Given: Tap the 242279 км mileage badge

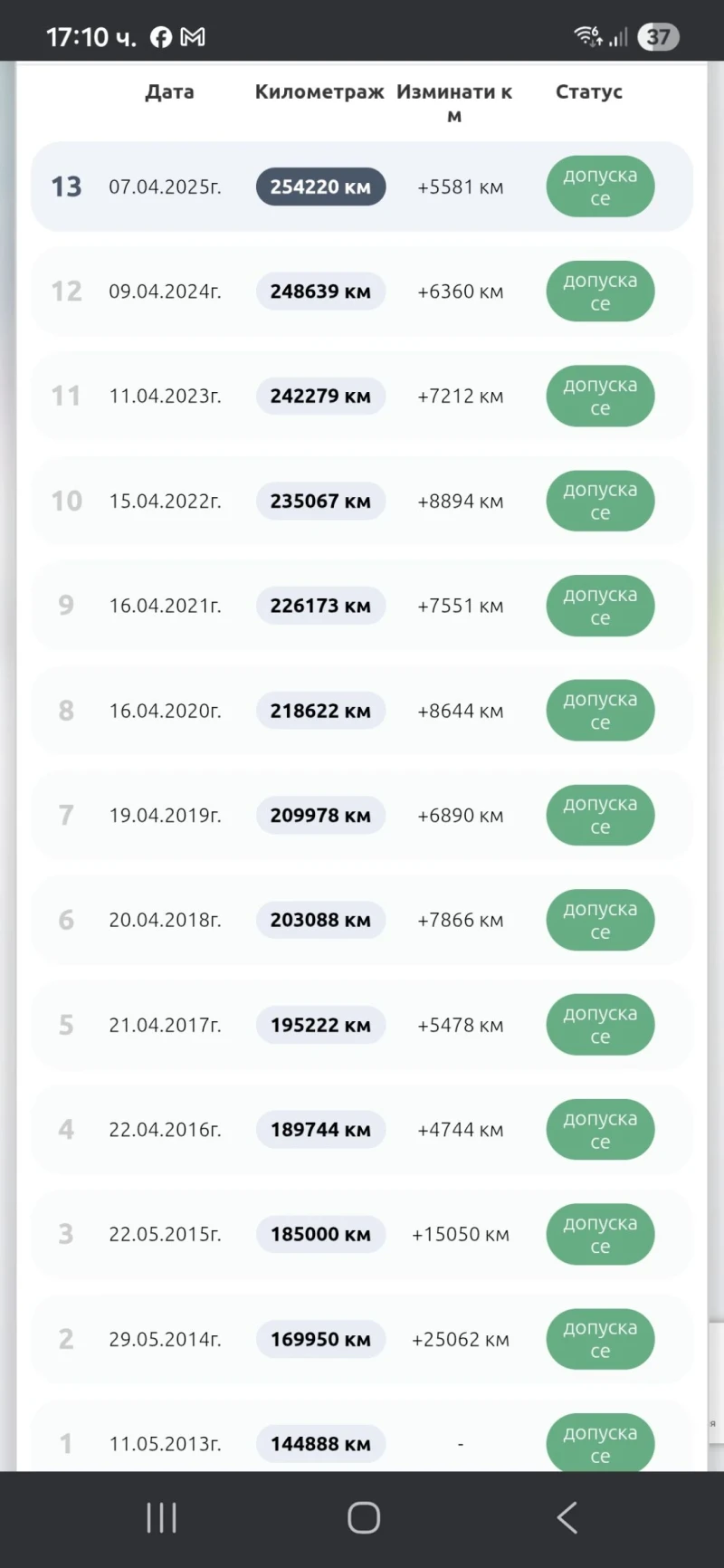Looking at the screenshot, I should click(x=320, y=396).
